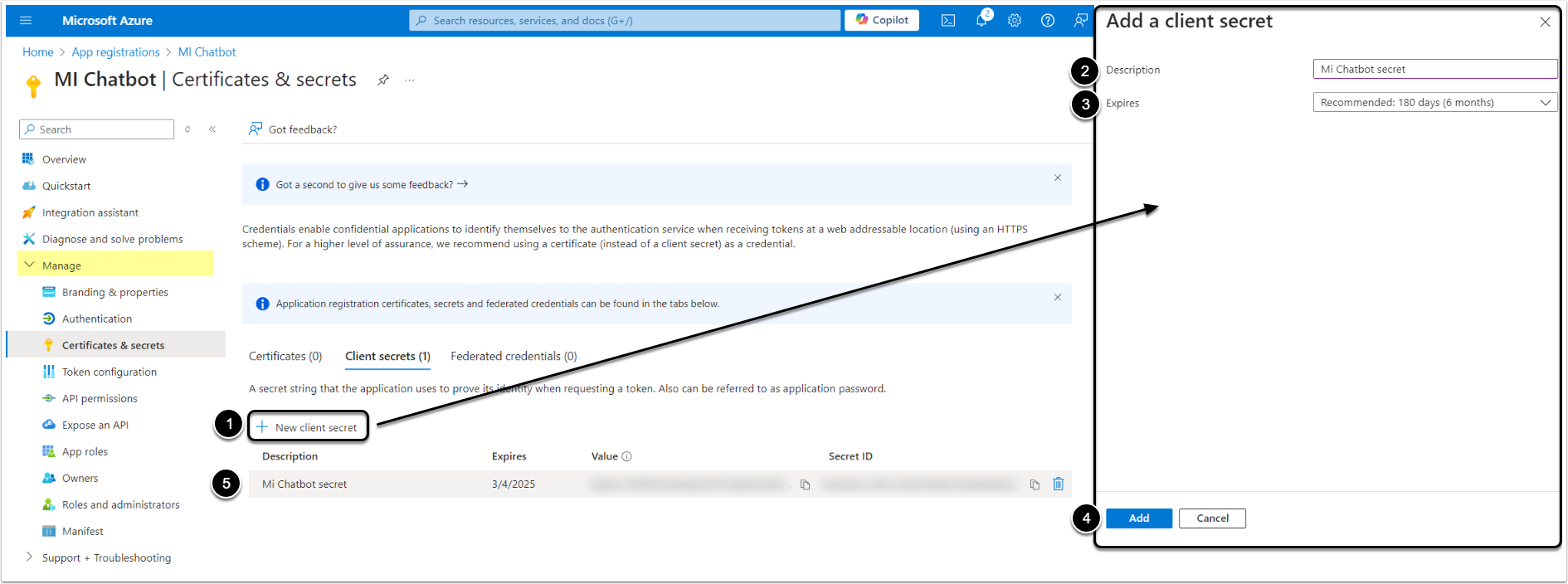Viewport: 1568px width, 584px height.
Task: Click the 3/4/2025 expiry date cell
Action: [x=513, y=484]
